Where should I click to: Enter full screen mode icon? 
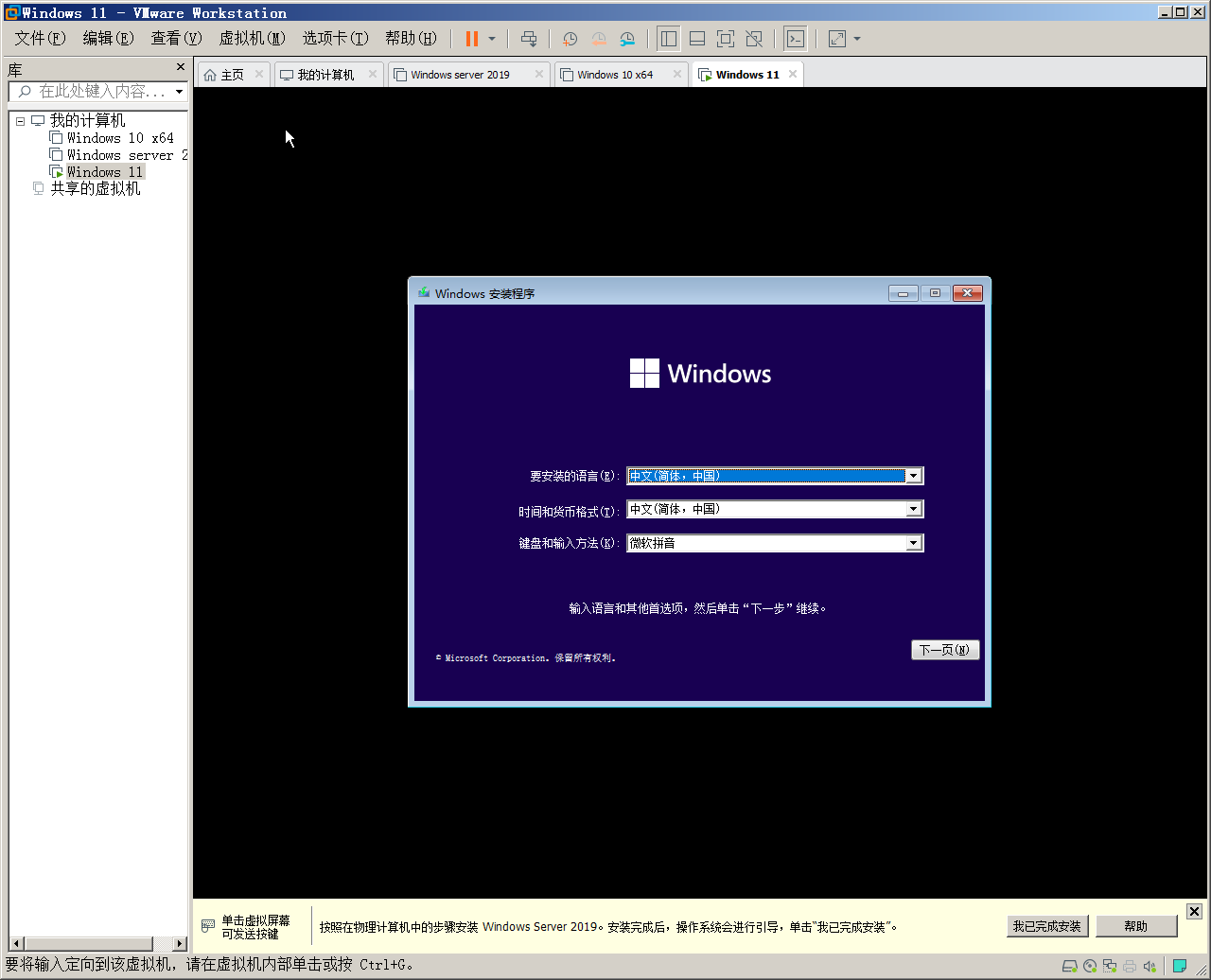pyautogui.click(x=726, y=39)
